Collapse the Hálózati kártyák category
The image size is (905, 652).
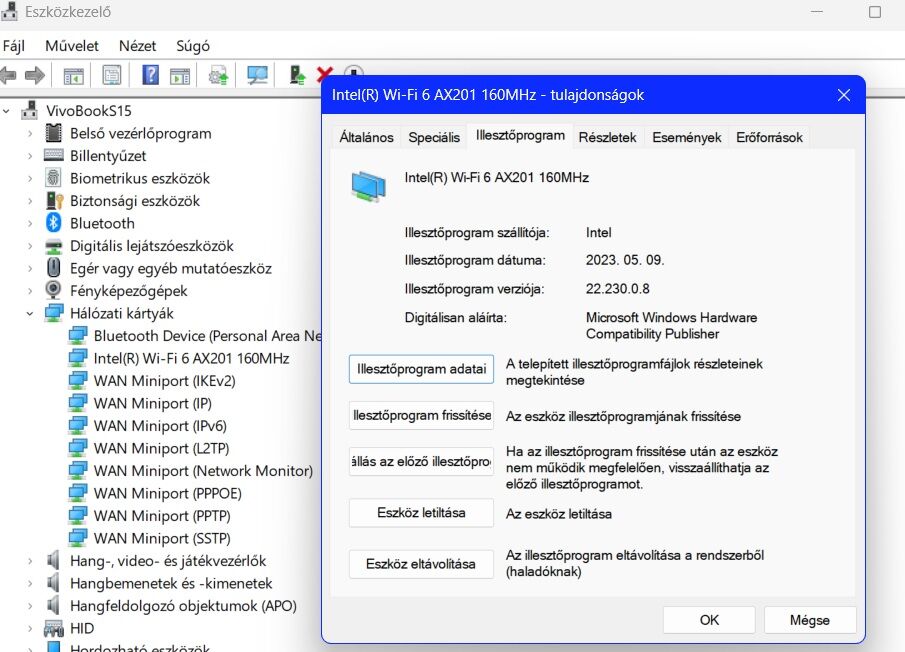[29, 313]
